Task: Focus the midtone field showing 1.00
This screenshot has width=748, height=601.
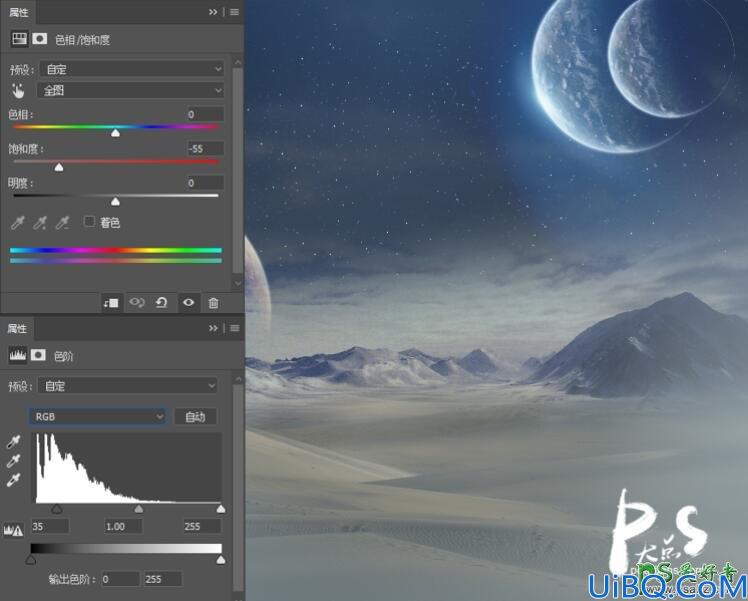Action: click(124, 527)
